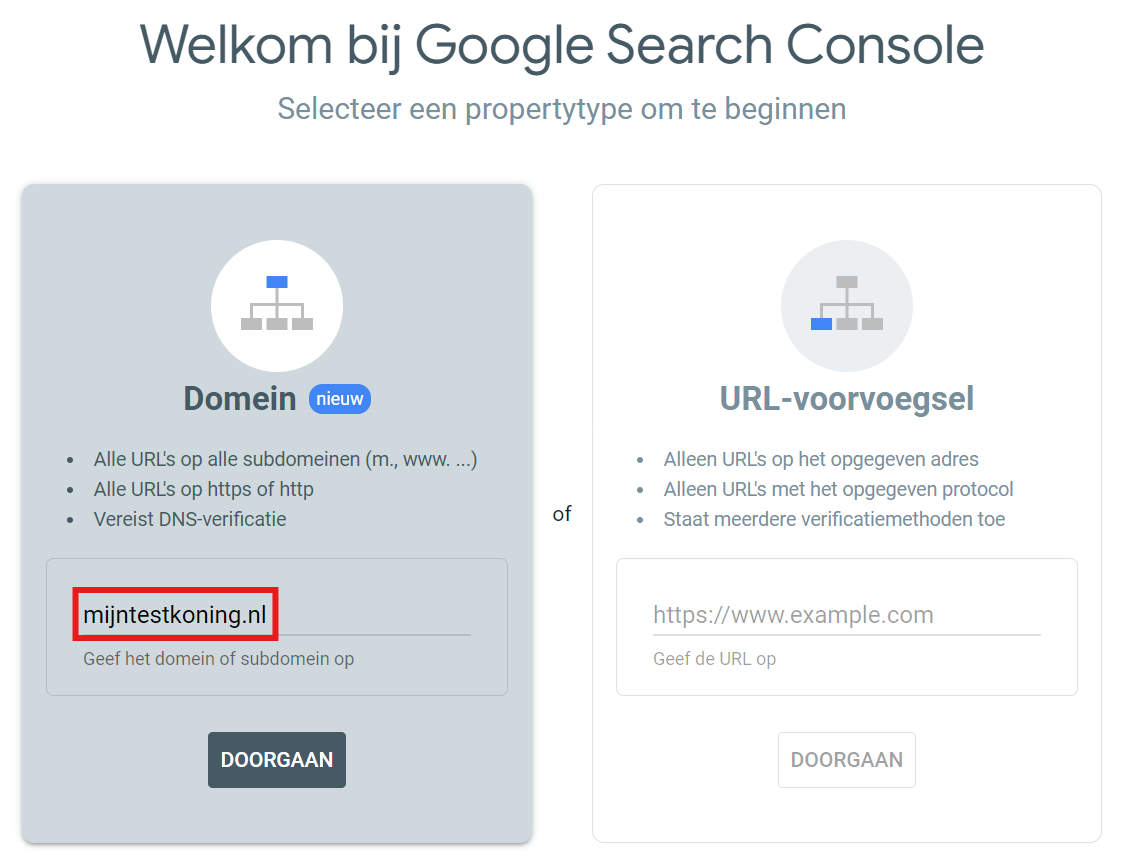
Task: Click the 'Geef het domein of subdomein op' hint
Action: click(x=218, y=659)
